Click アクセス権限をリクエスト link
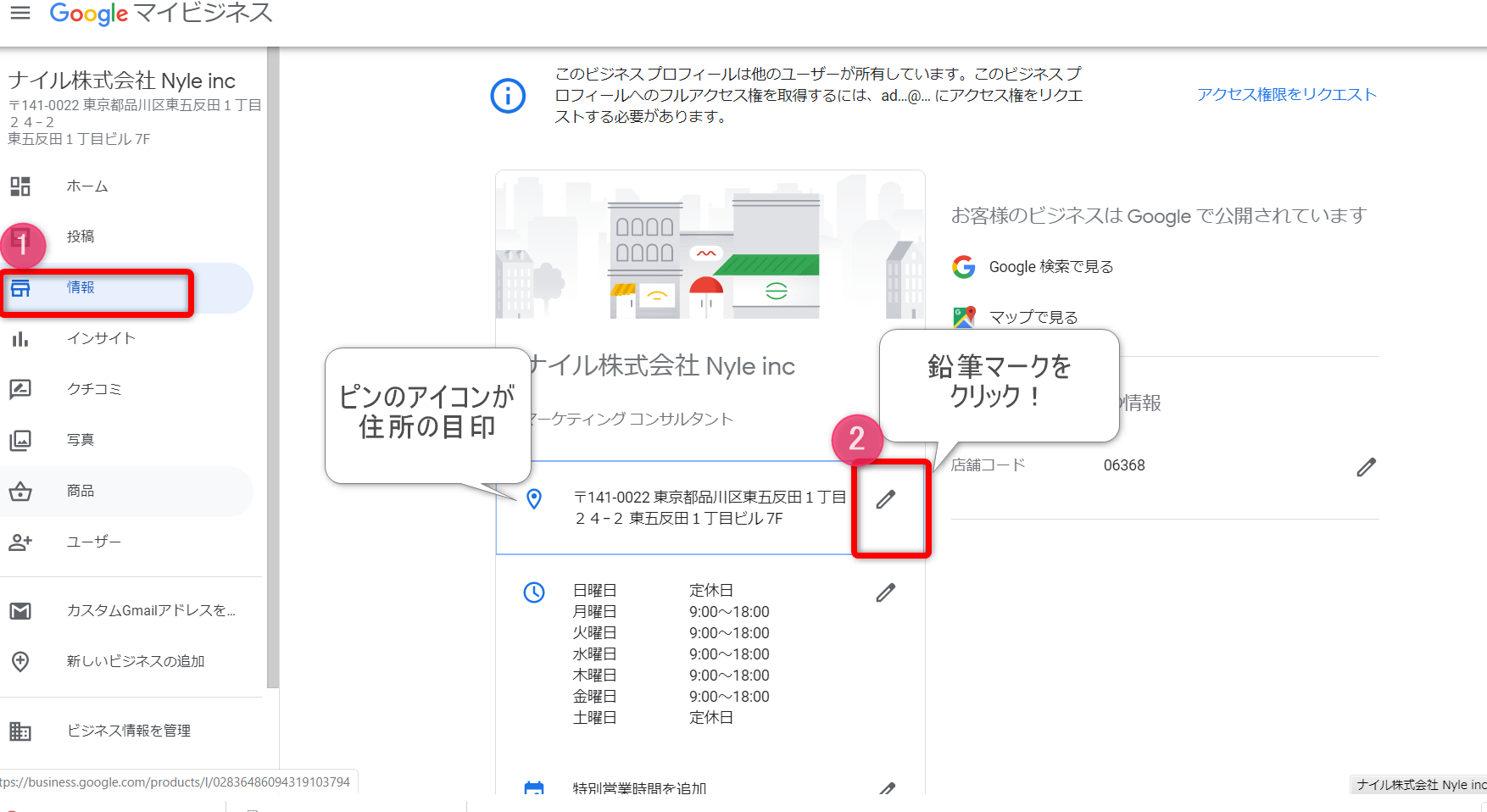The image size is (1487, 812). 1287,94
